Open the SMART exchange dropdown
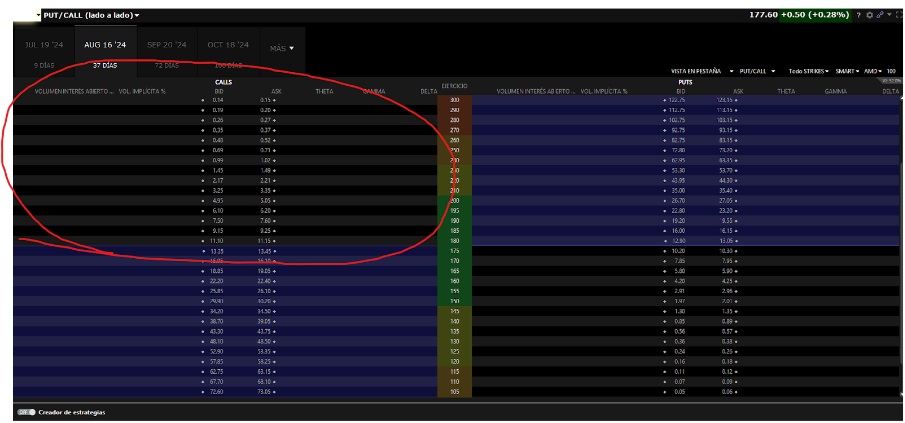 coord(846,71)
